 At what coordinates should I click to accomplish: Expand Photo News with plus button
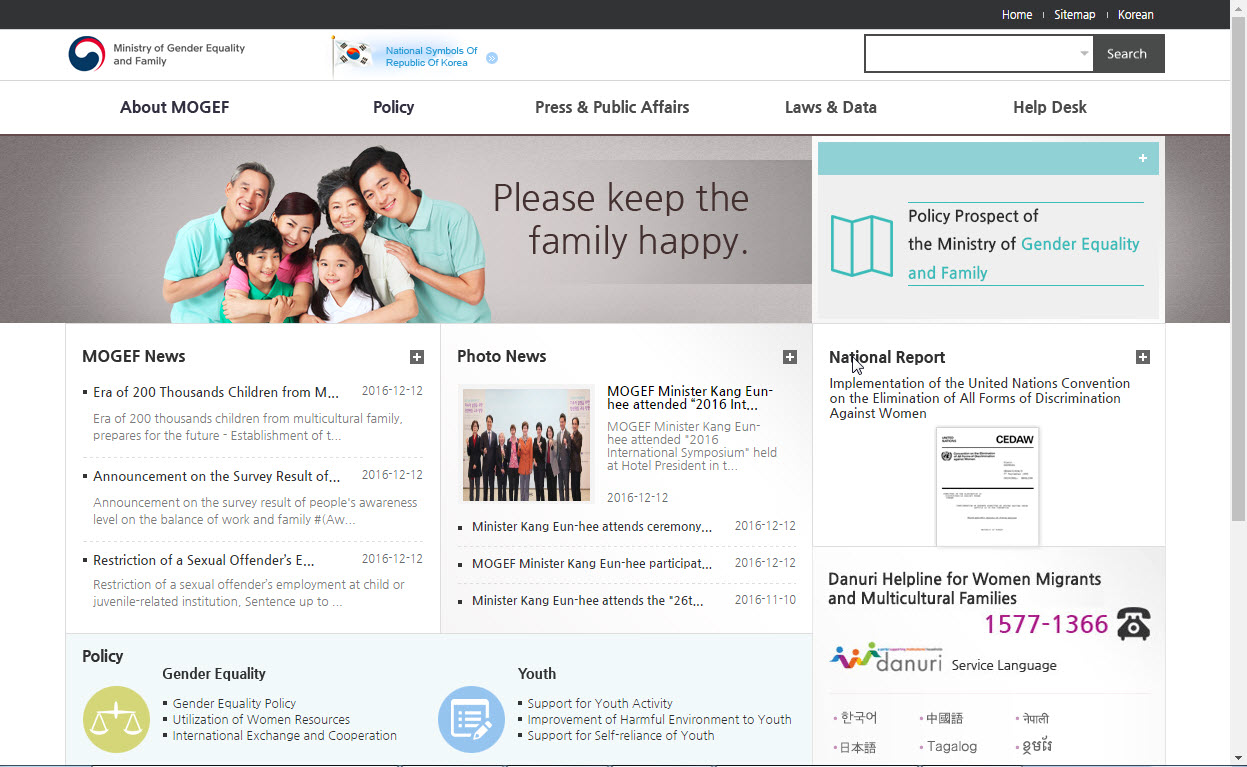pyautogui.click(x=789, y=357)
